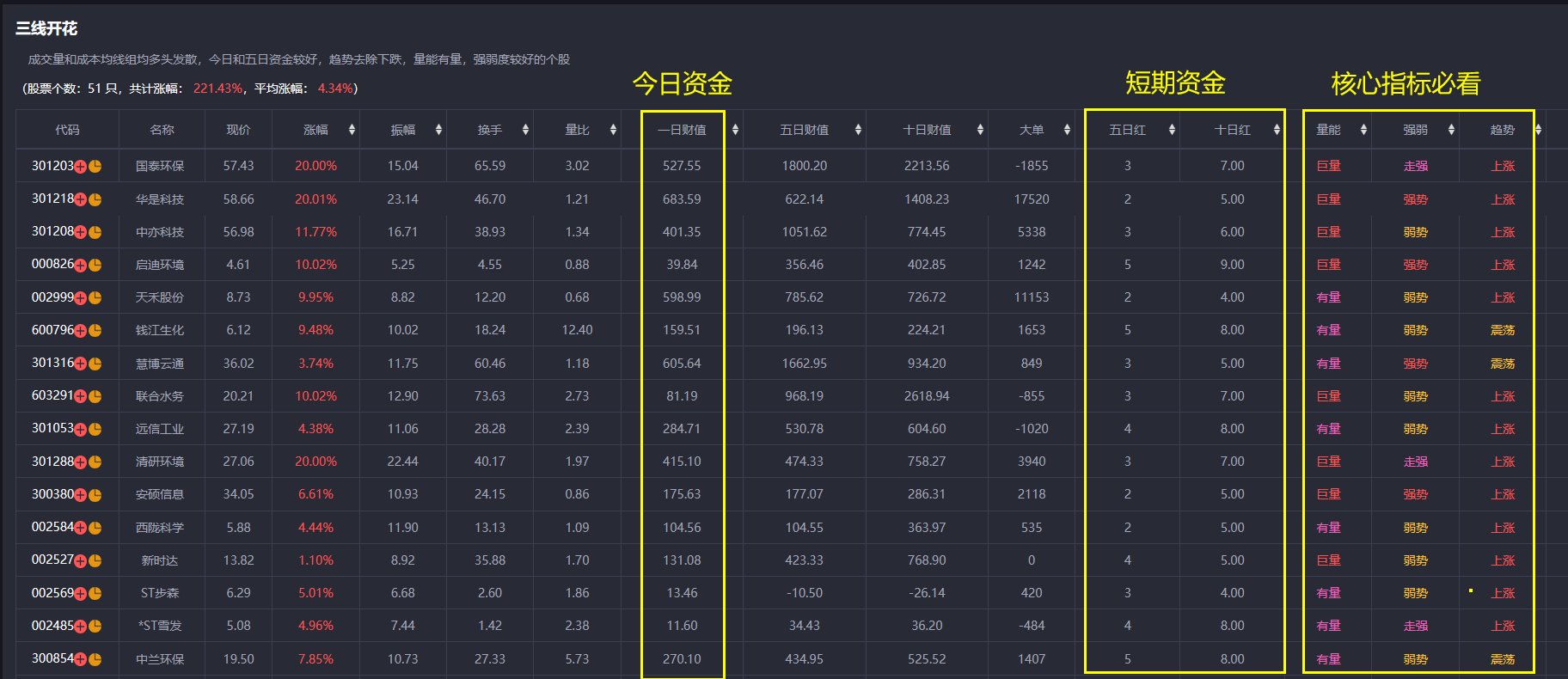Click the stock name ST步森
The width and height of the screenshot is (1568, 679).
[x=160, y=593]
